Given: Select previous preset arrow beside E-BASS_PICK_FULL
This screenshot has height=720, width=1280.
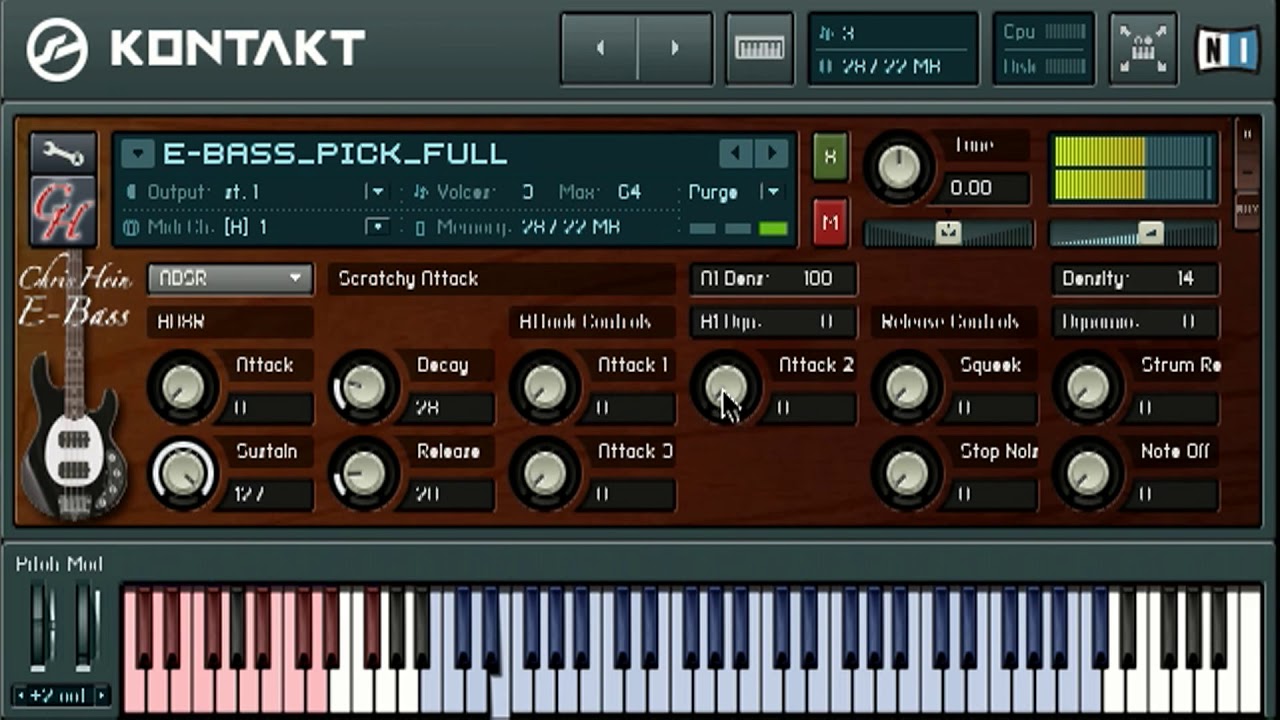Looking at the screenshot, I should coord(735,153).
